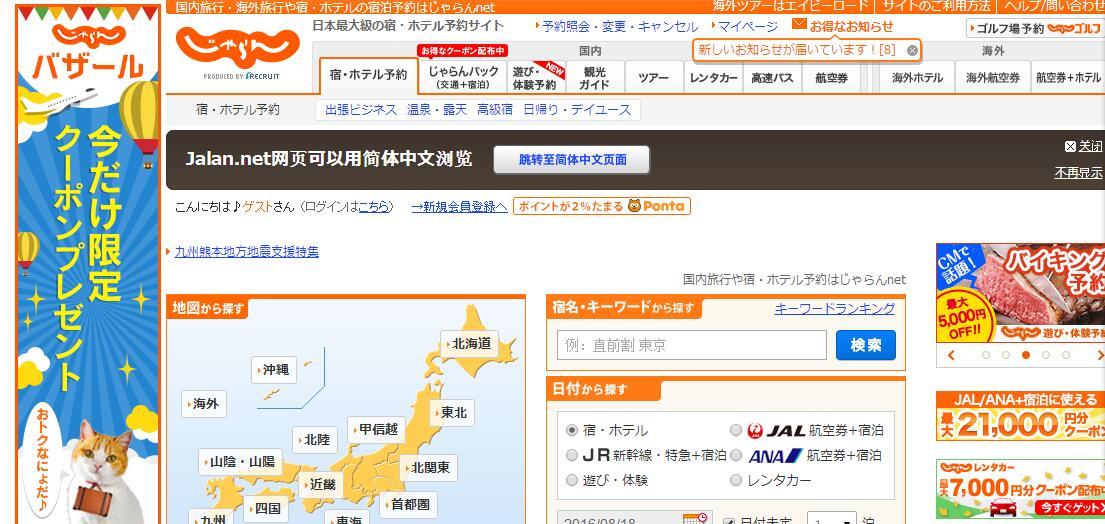Open the nights count dropdown

[832, 518]
